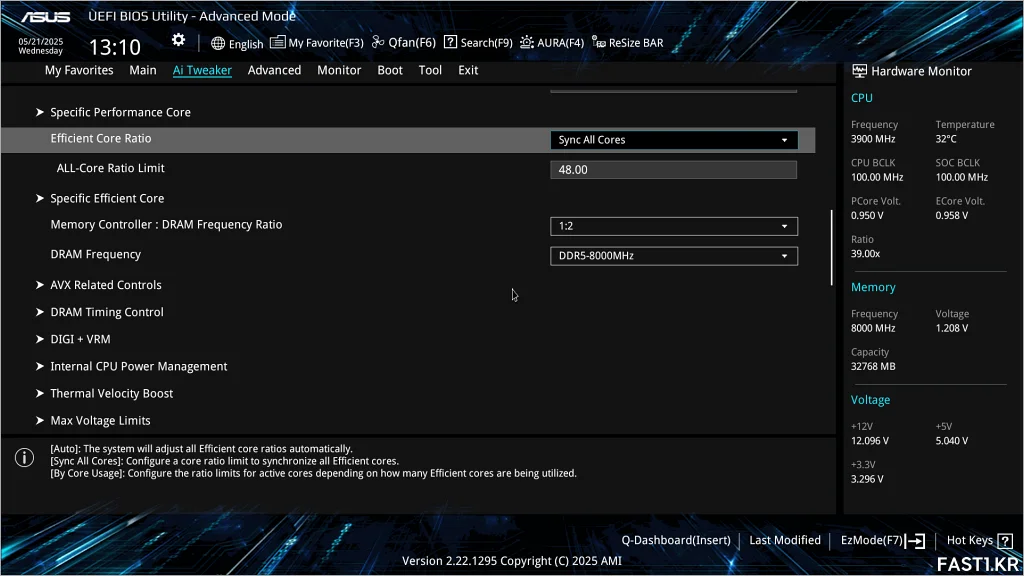Open My Favorite (F3) list
The width and height of the screenshot is (1024, 576).
coord(317,43)
